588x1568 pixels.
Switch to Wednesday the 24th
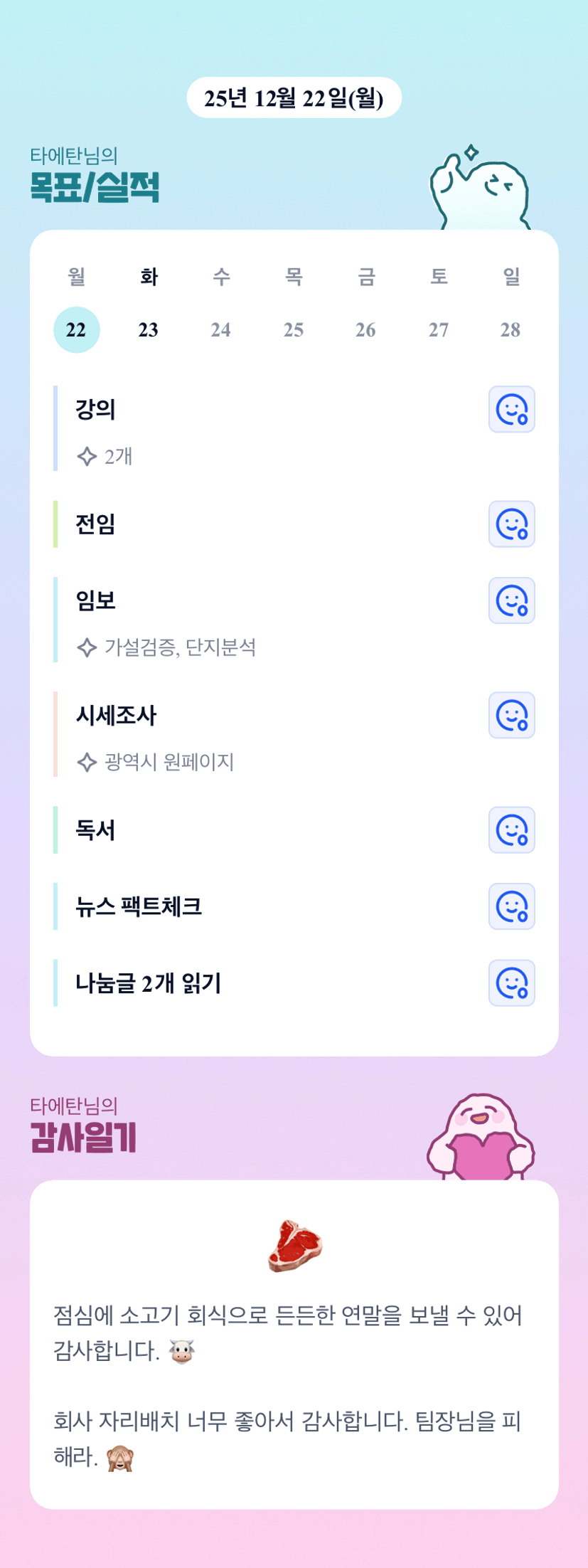point(220,330)
